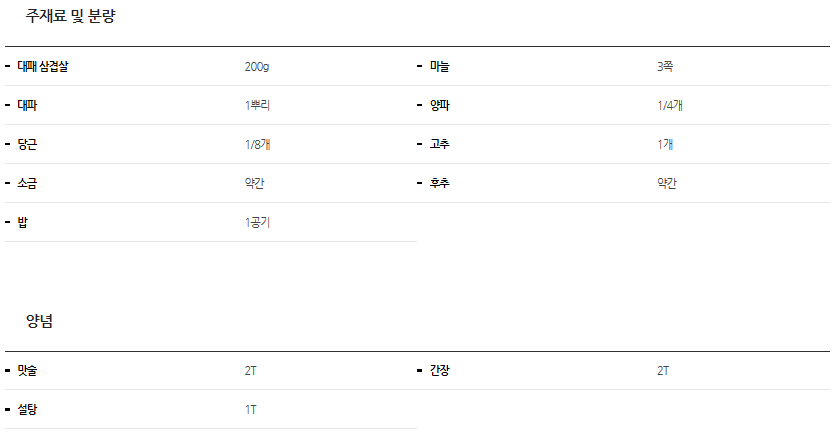Viewport: 838px width, 438px height.
Task: Click the 1/4개 quantity value
Action: pos(669,106)
